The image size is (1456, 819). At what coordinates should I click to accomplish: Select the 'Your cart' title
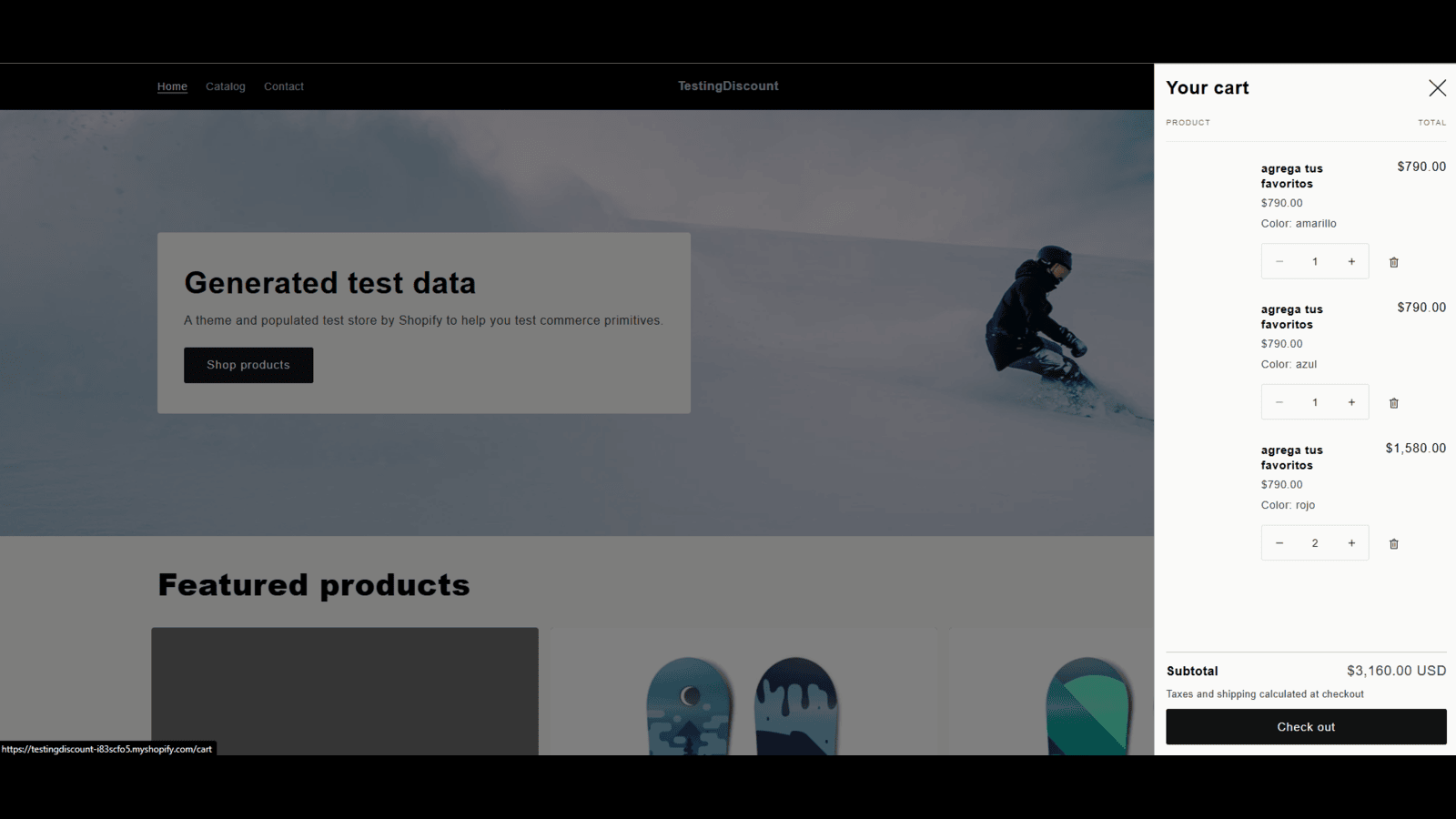click(1208, 87)
